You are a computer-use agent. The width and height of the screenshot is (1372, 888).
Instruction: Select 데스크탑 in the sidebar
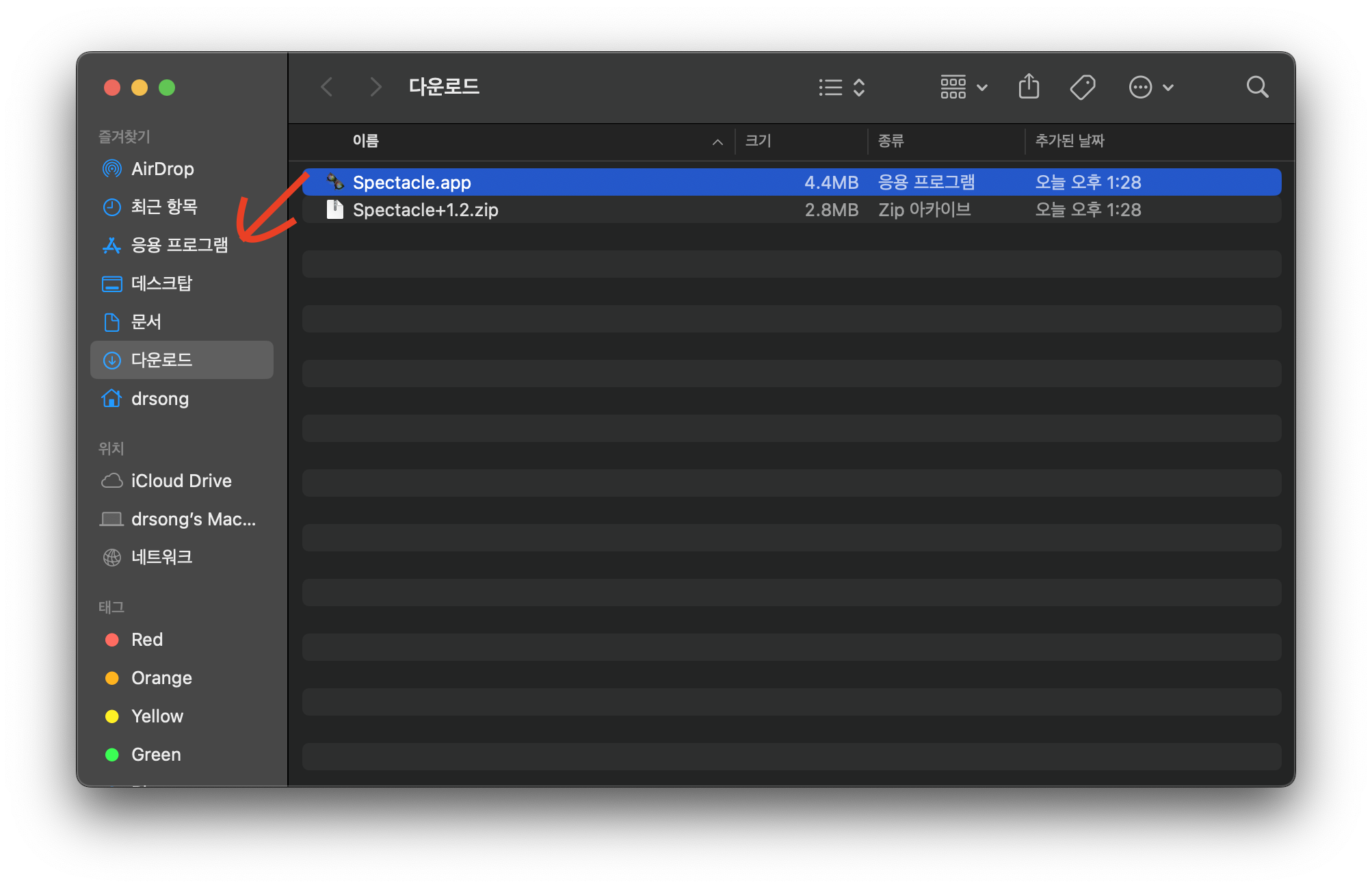point(161,283)
